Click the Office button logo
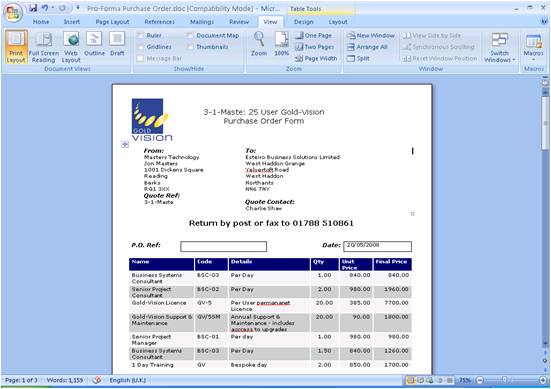 (13, 12)
